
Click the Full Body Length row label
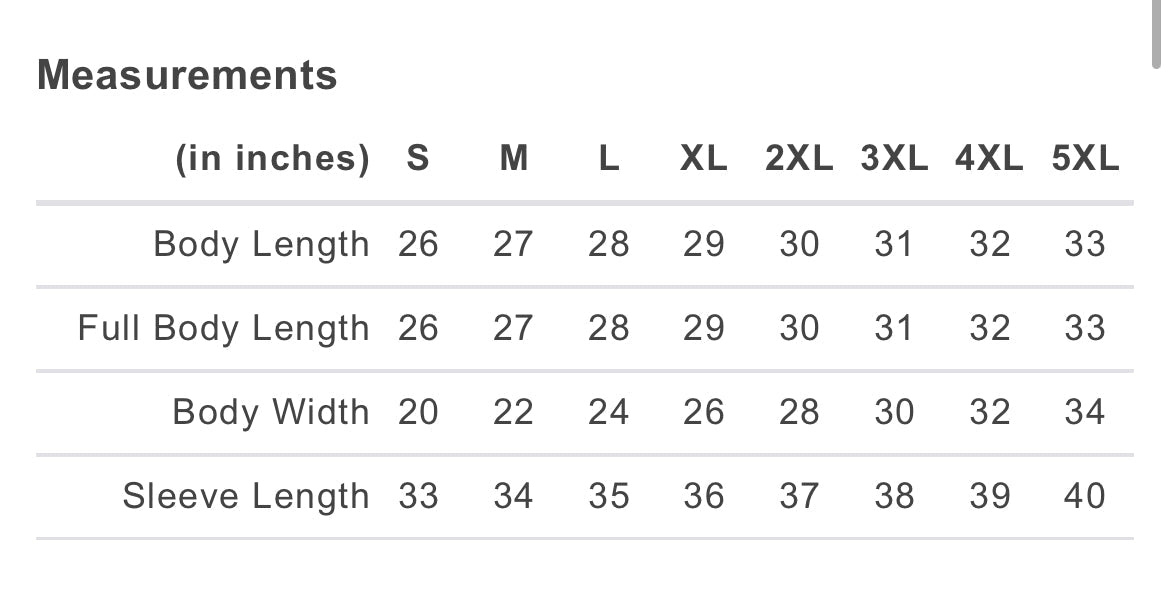(223, 328)
